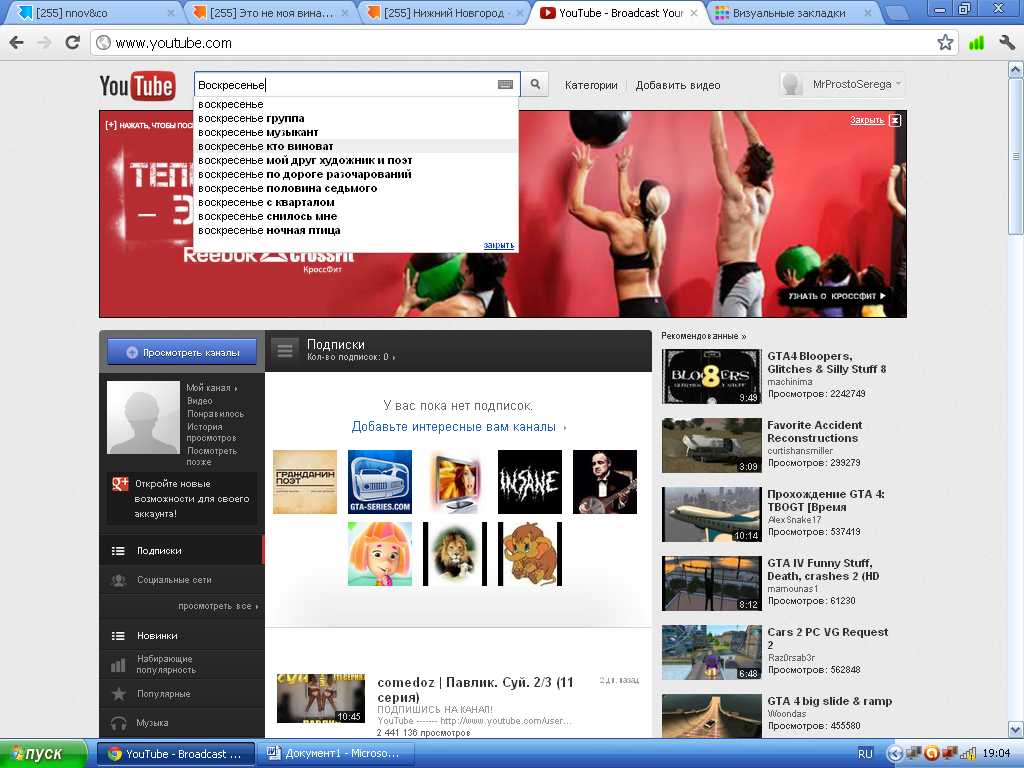Image resolution: width=1024 pixels, height=768 pixels.
Task: Select suggestion воскресенье по дороге разочарований
Action: pos(356,174)
